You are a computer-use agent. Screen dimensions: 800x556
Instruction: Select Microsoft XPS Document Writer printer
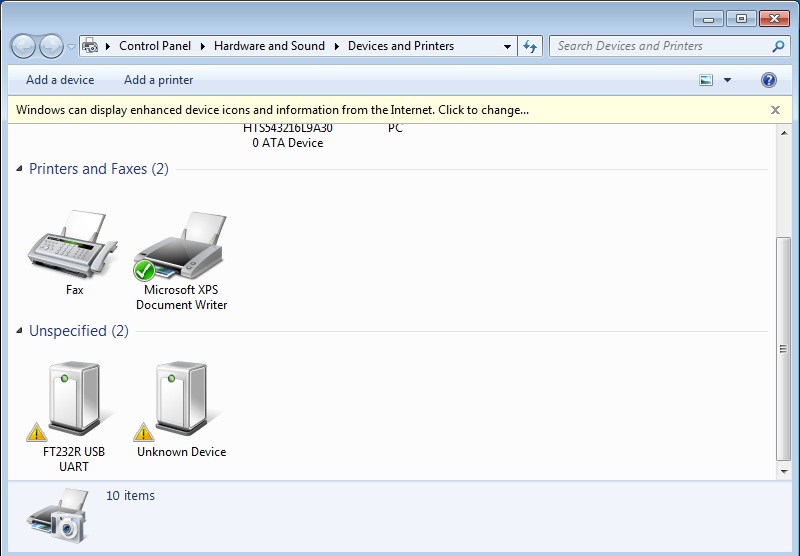[181, 247]
